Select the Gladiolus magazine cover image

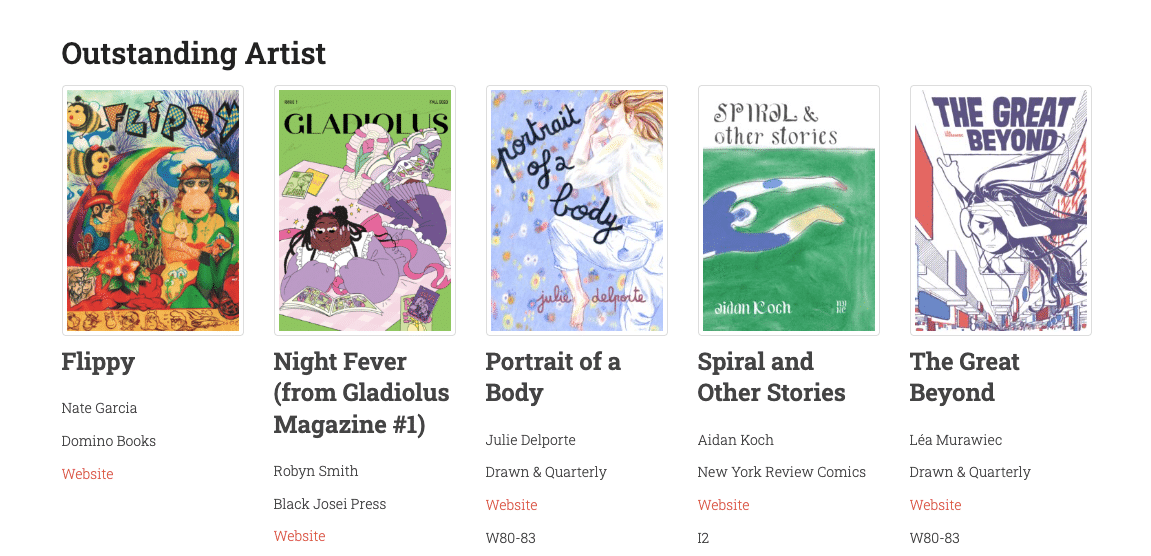365,210
